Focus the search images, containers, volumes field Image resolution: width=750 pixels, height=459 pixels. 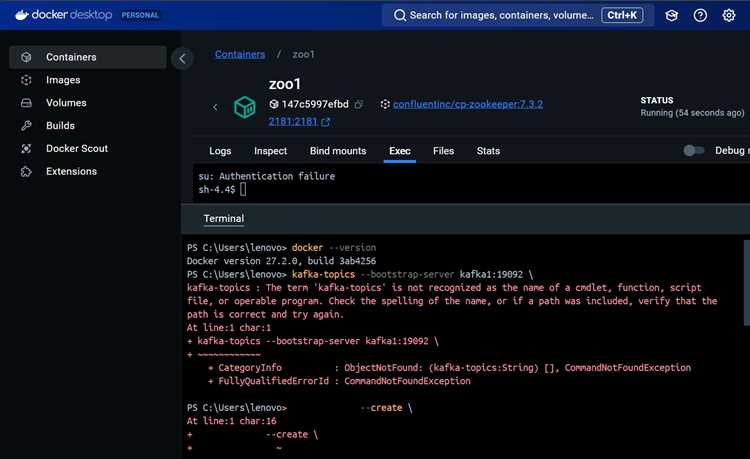pyautogui.click(x=518, y=15)
